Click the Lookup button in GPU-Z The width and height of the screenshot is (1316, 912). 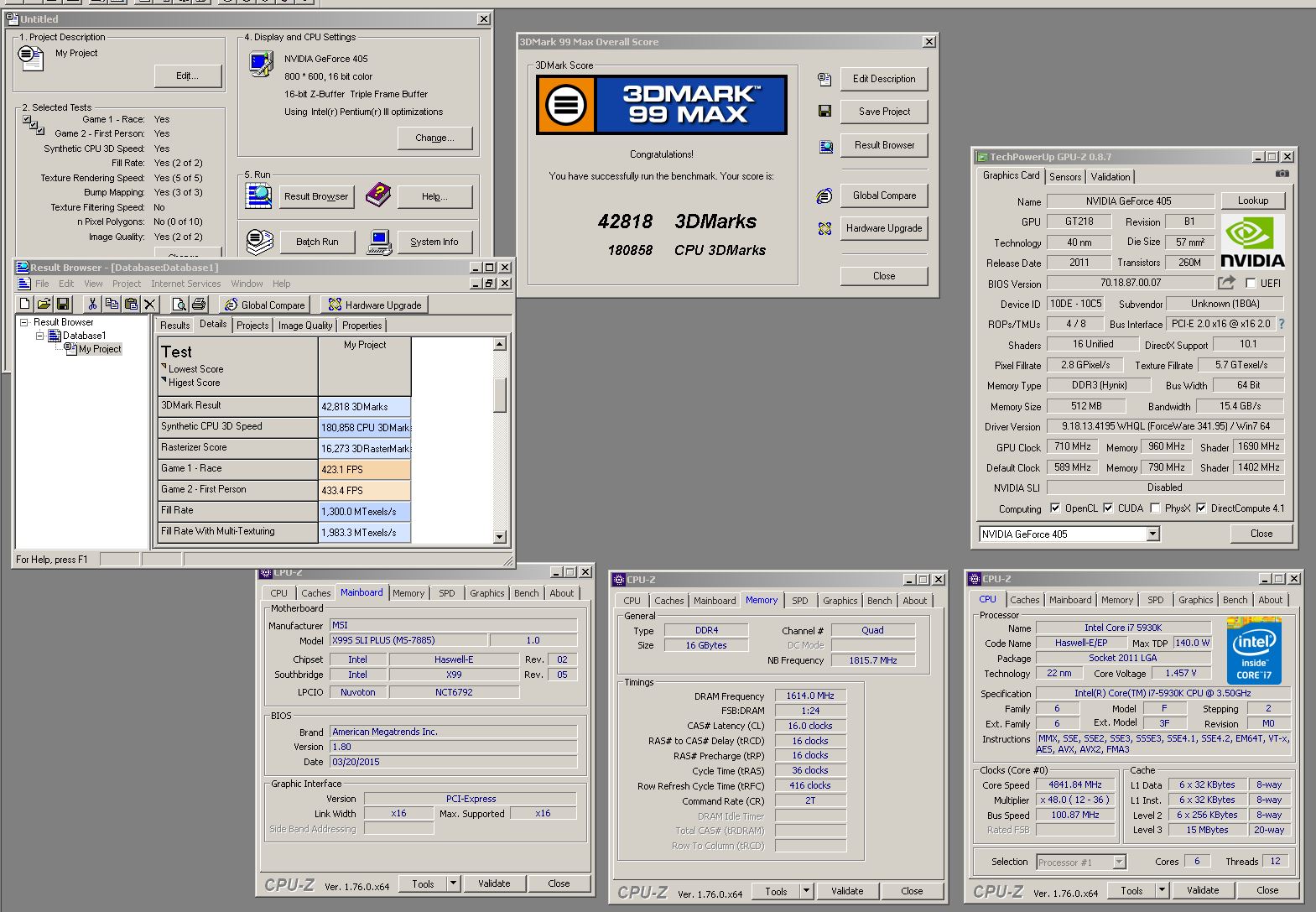tap(1252, 201)
